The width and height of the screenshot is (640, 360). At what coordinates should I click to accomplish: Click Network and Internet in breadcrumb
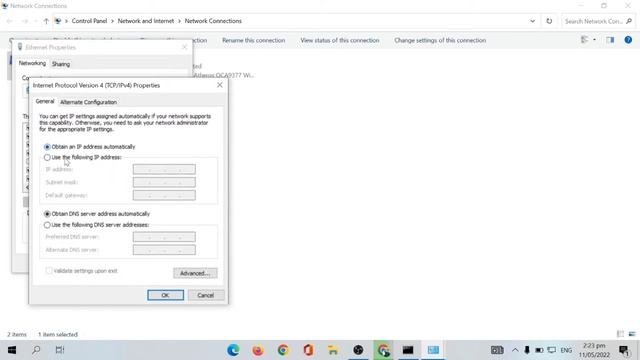point(146,21)
